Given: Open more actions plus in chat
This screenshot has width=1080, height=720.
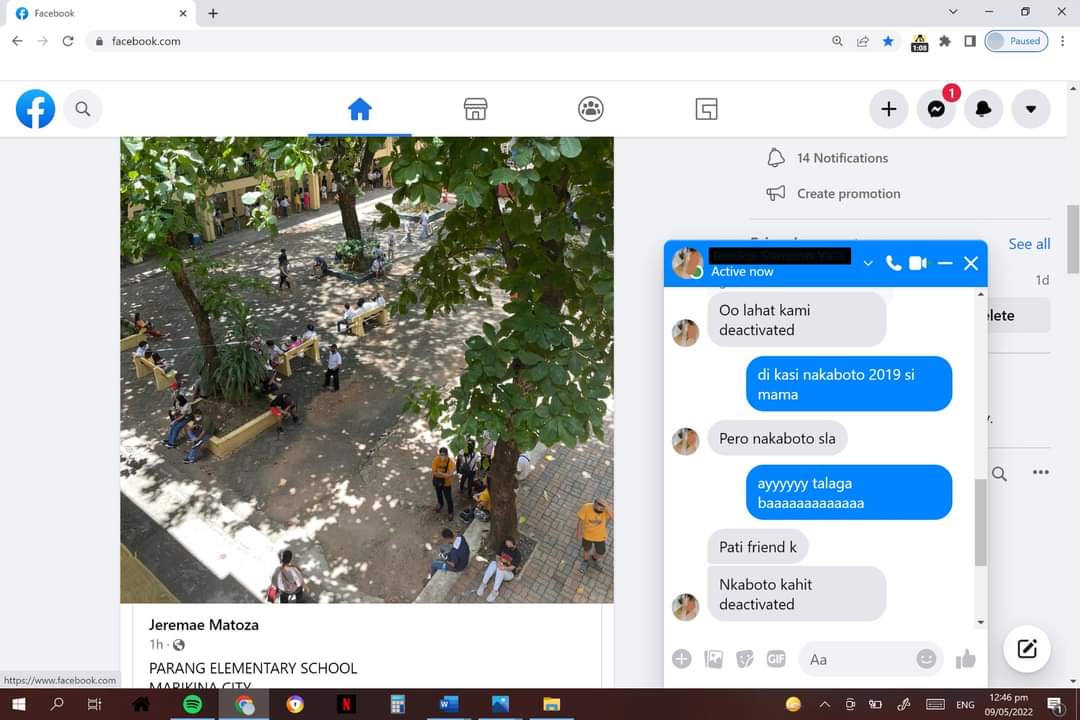Looking at the screenshot, I should pyautogui.click(x=681, y=659).
